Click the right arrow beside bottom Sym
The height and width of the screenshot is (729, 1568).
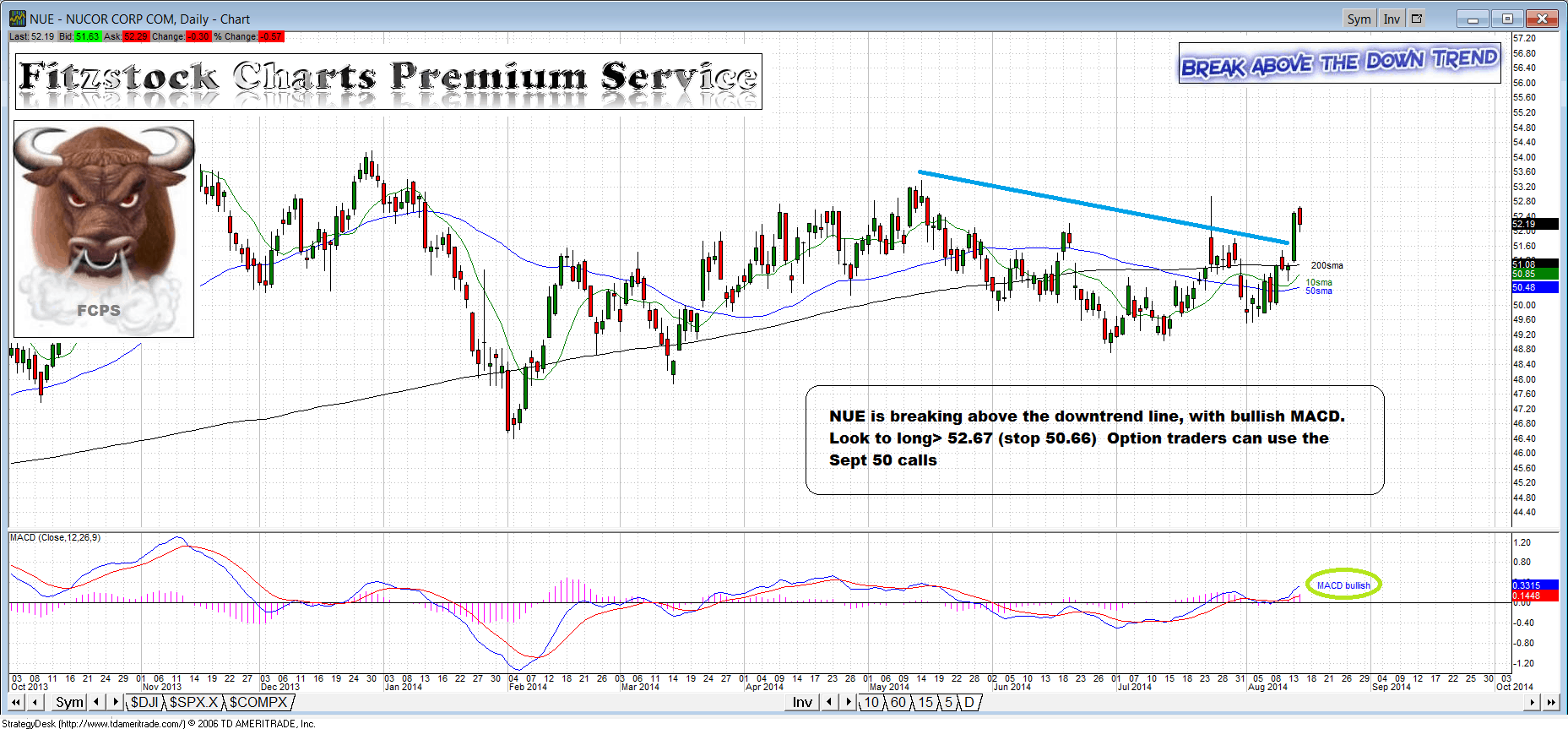point(116,702)
